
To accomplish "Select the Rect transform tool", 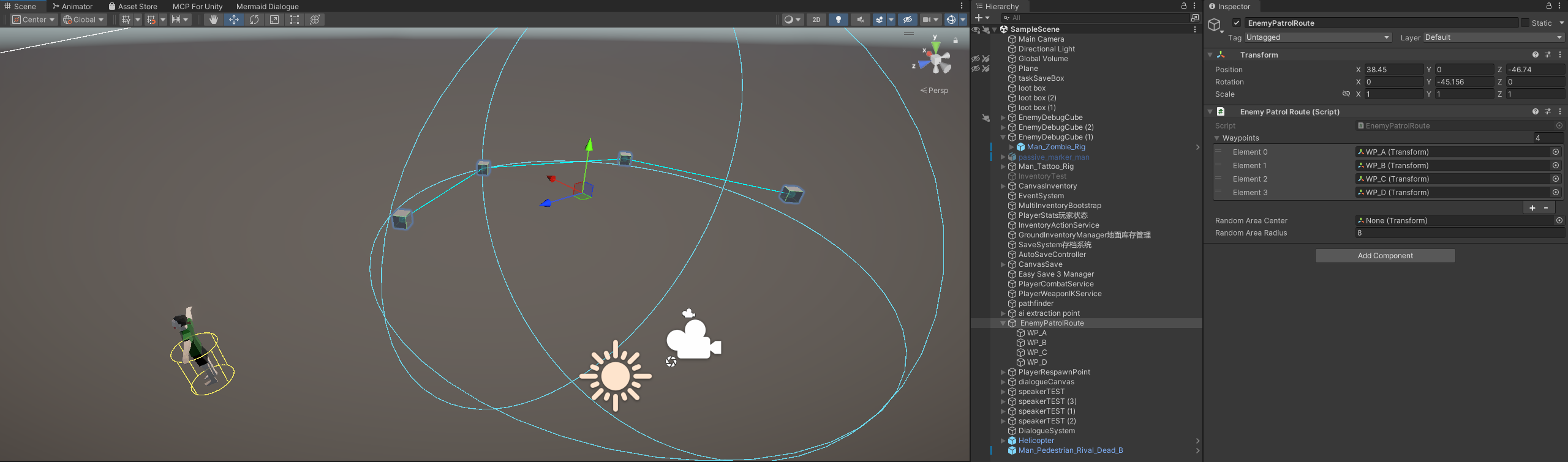I will (295, 20).
